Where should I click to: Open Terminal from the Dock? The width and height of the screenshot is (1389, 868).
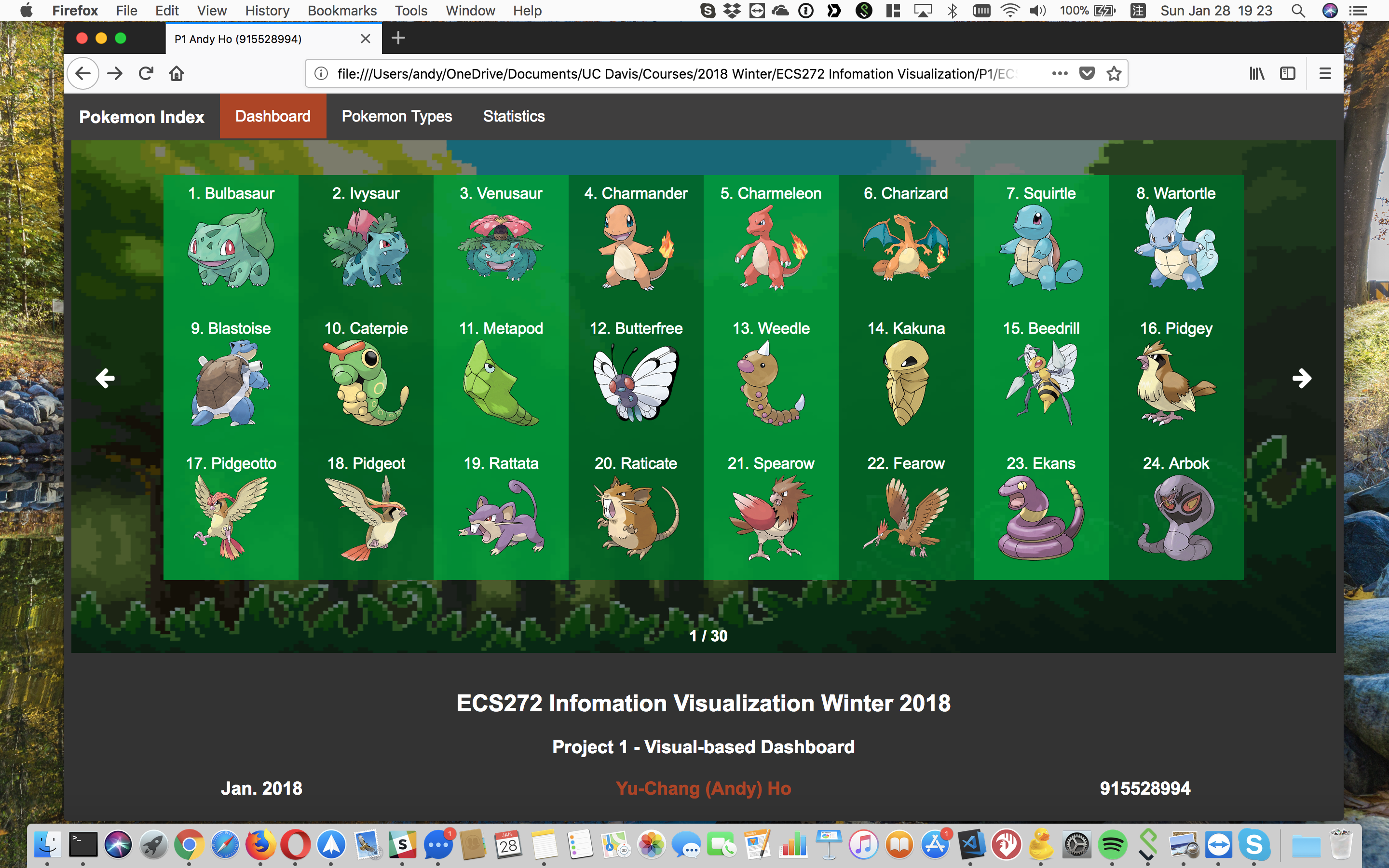83,845
